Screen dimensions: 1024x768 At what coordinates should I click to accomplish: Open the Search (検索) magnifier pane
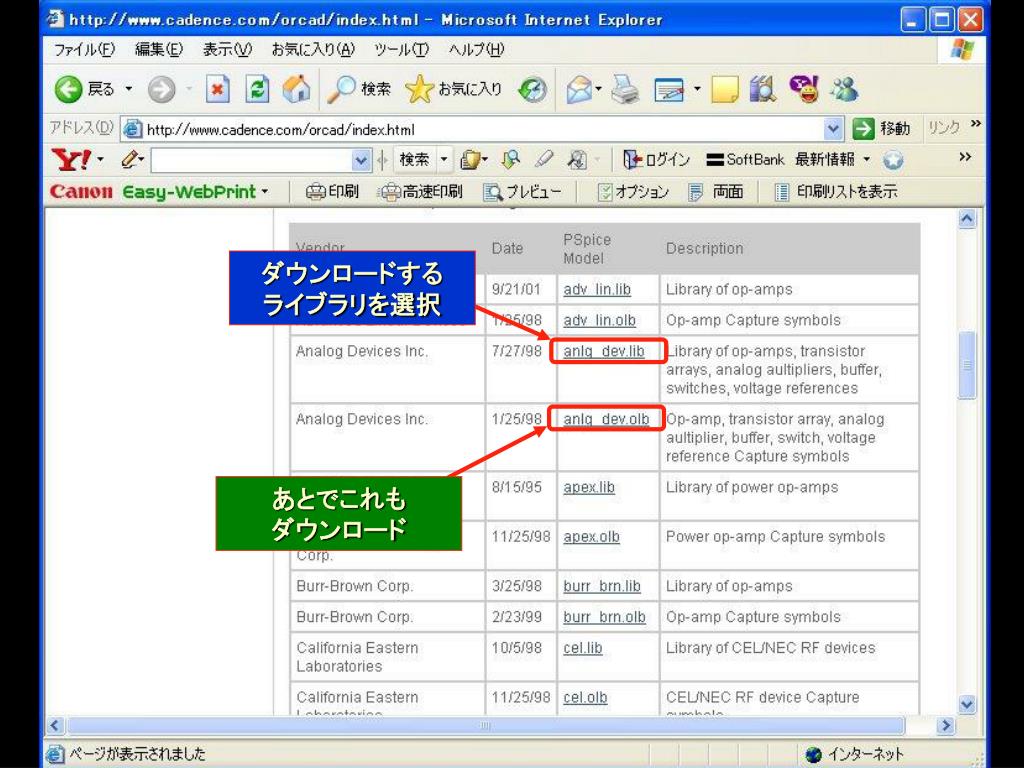tap(359, 89)
